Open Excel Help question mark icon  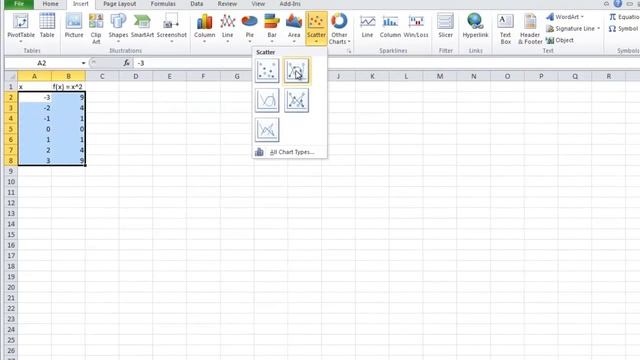tap(618, 4)
